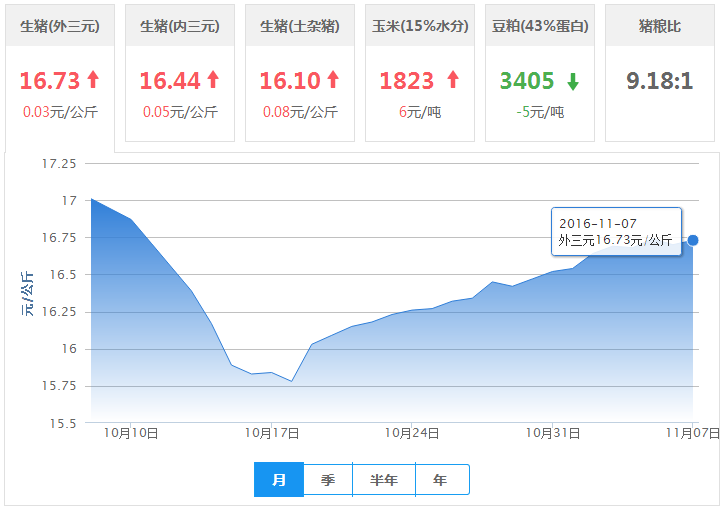Click the -5元/吨 change text

[x=540, y=112]
